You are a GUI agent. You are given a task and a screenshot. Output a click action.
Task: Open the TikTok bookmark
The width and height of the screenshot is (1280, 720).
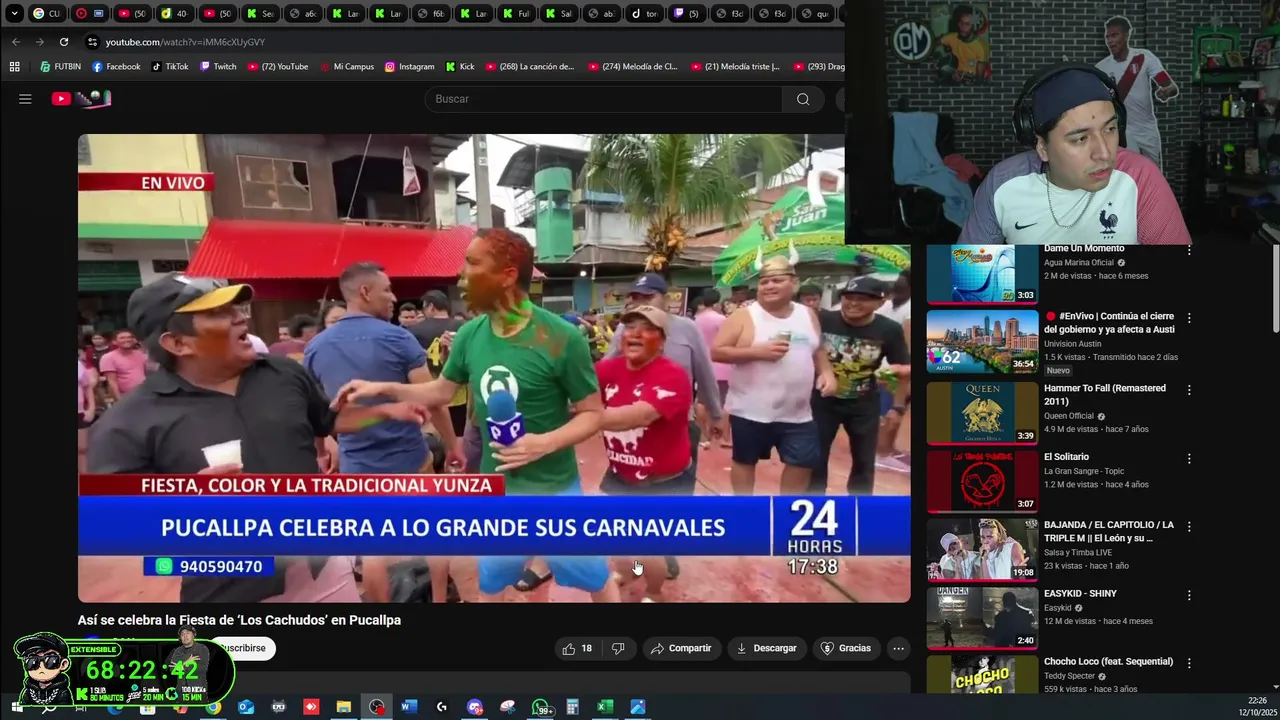tap(170, 67)
